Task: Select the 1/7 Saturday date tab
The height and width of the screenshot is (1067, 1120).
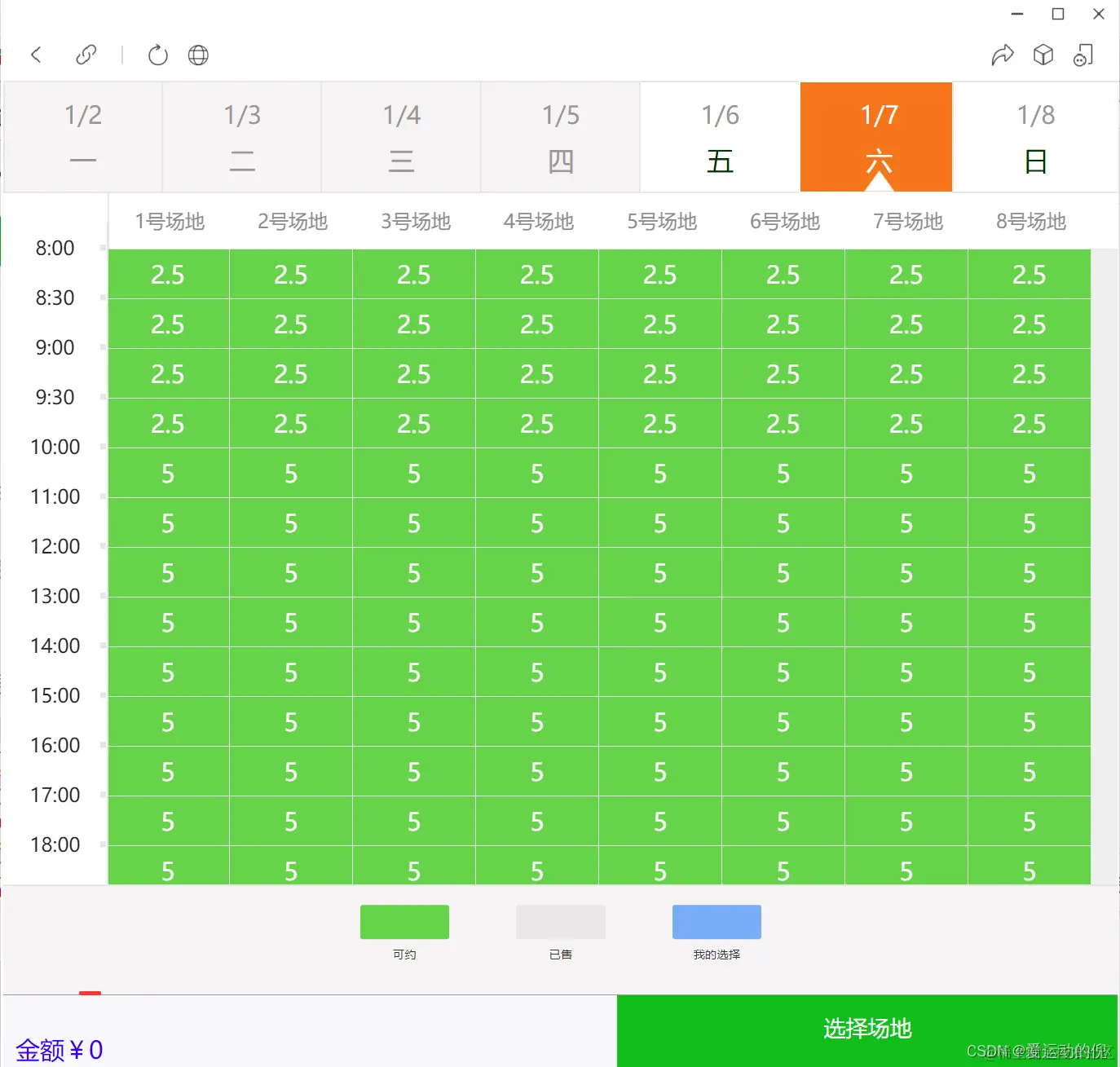Action: [876, 137]
